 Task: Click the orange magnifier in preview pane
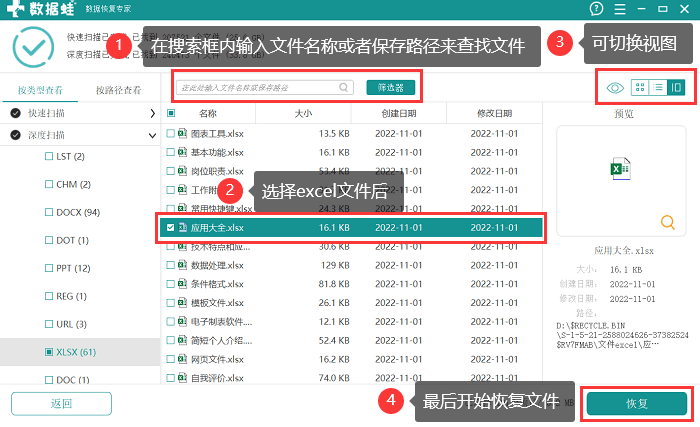[x=668, y=222]
